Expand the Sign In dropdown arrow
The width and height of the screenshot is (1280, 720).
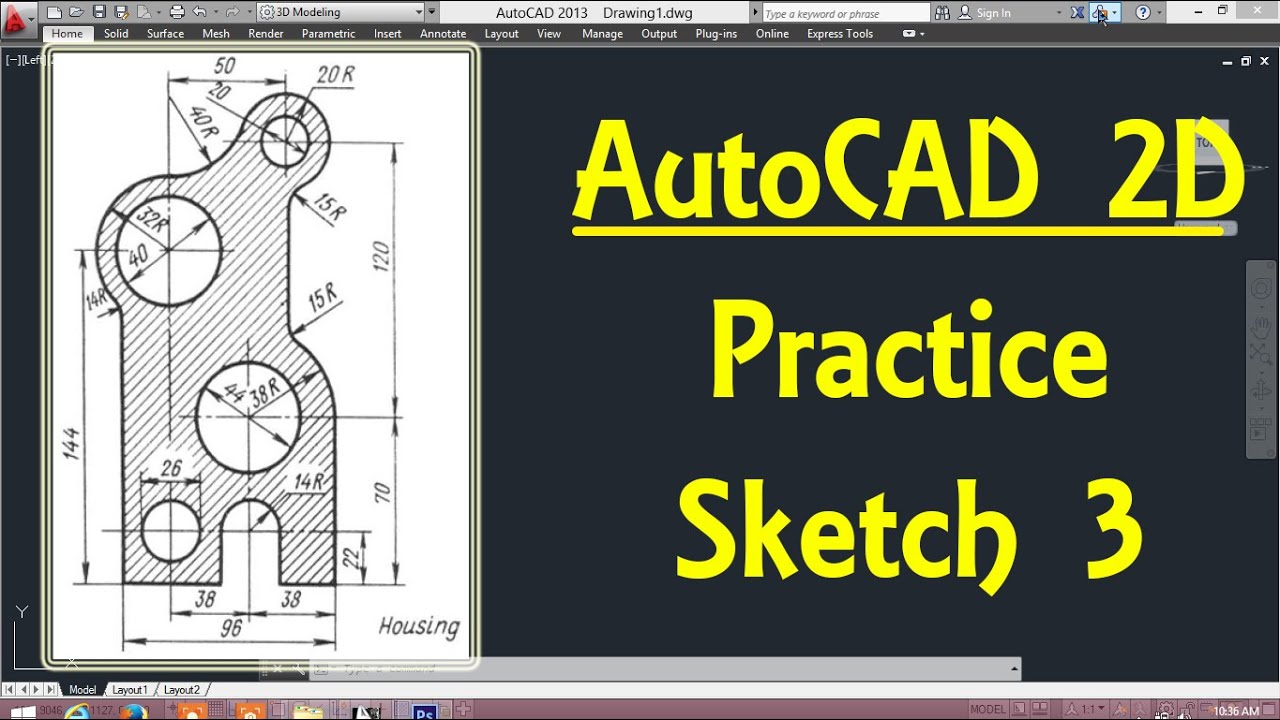1059,13
